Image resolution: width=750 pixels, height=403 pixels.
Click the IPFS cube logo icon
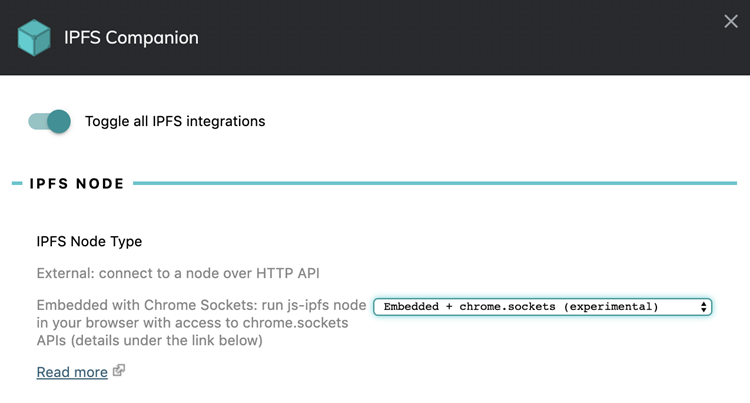click(x=34, y=38)
